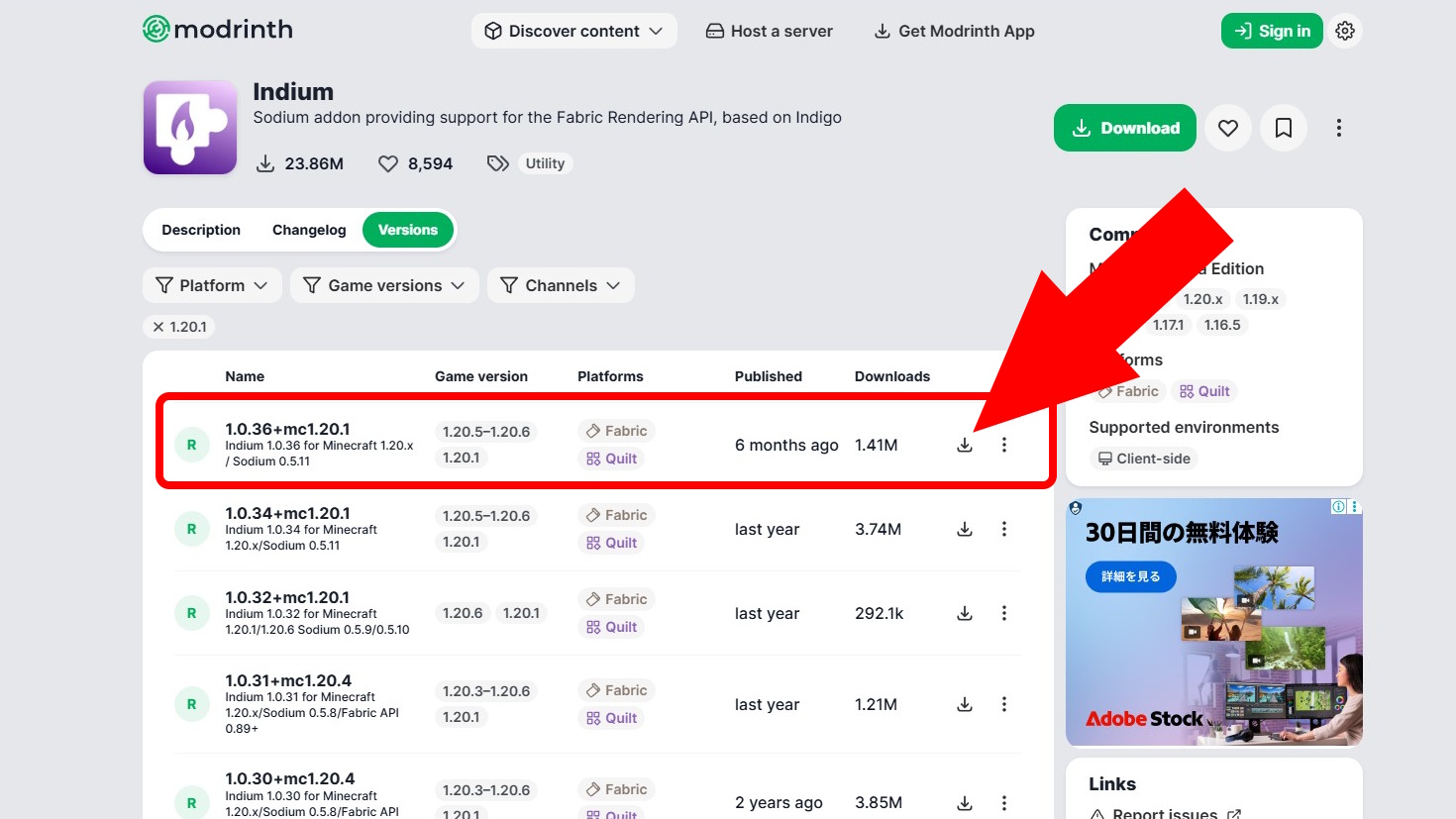Open the 1.0.30+mc1.20.4 row's options menu
This screenshot has height=819, width=1456.
click(x=1004, y=802)
